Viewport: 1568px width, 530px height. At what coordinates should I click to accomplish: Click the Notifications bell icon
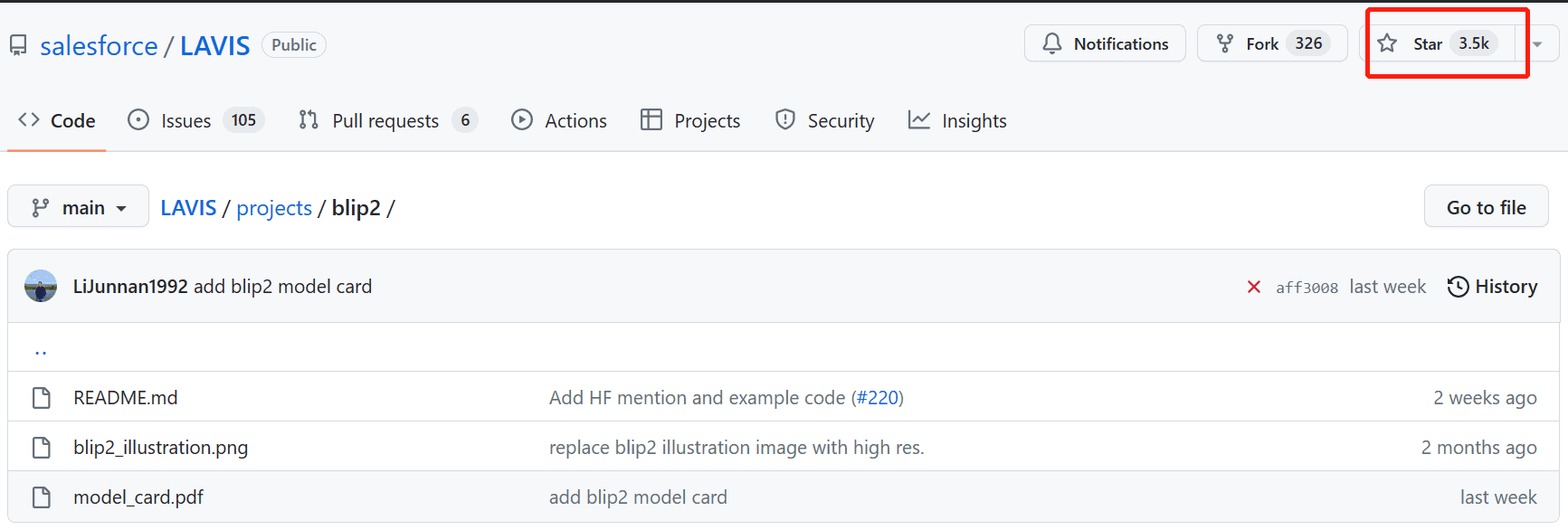[x=1052, y=43]
